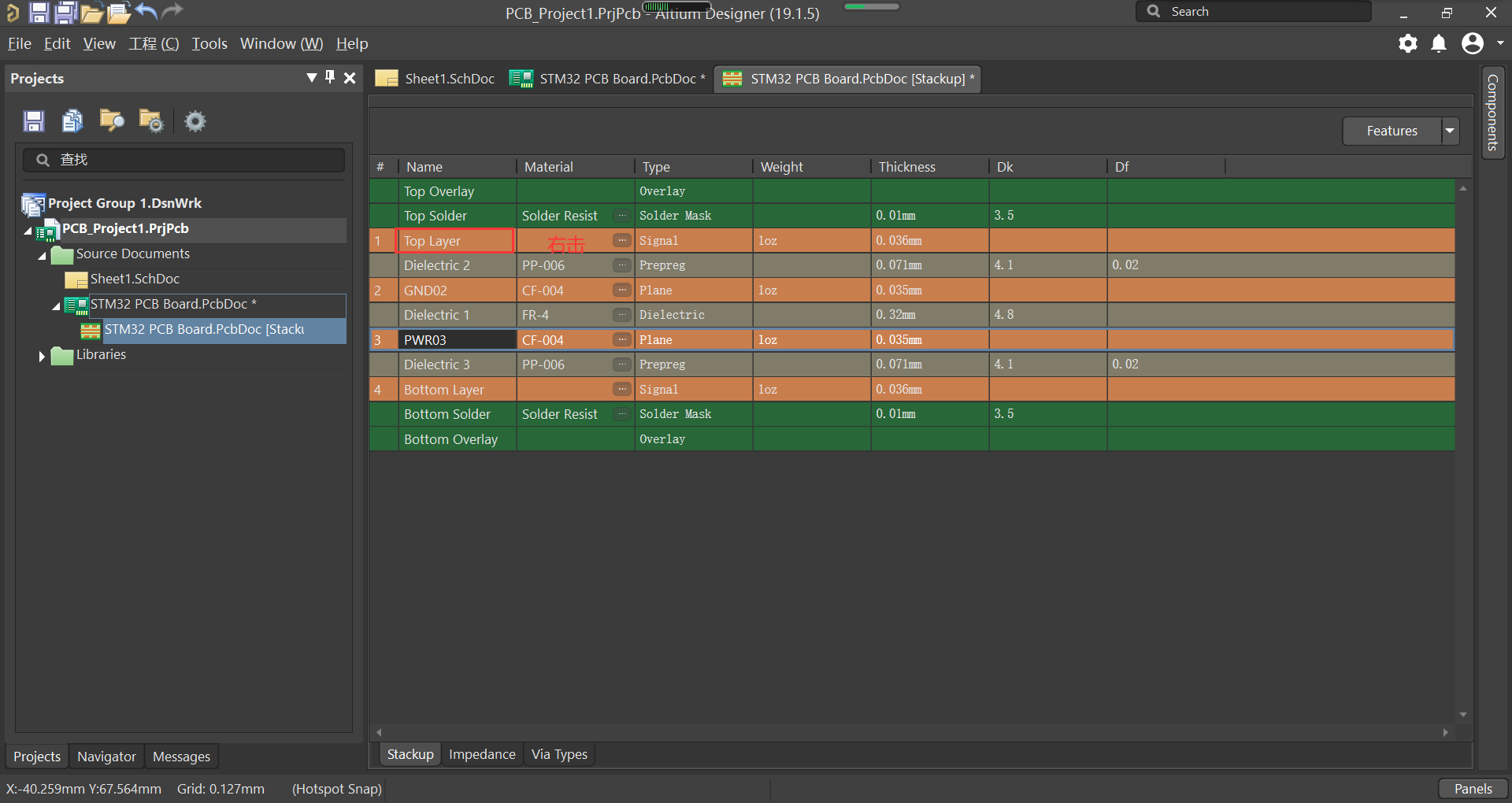Screen dimensions: 1512x803
Task: Open the 工程 (C) menu
Action: click(x=154, y=44)
